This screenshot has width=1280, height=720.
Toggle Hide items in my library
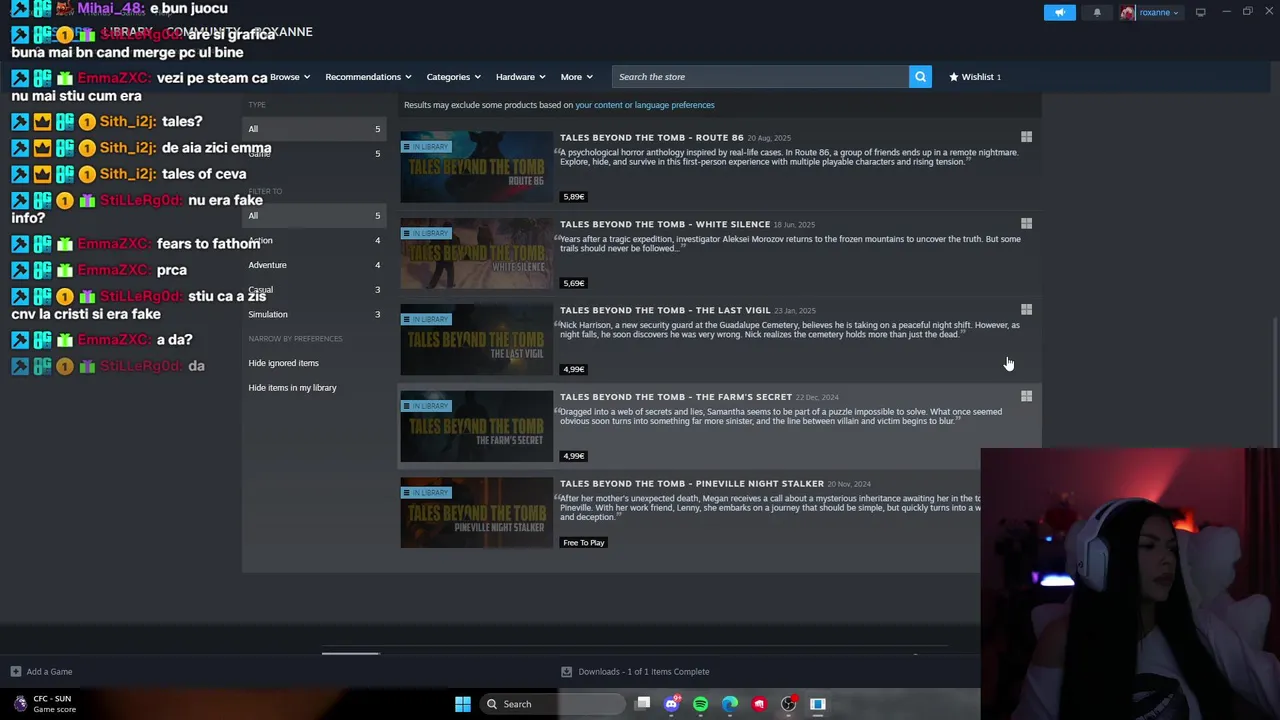click(x=292, y=388)
